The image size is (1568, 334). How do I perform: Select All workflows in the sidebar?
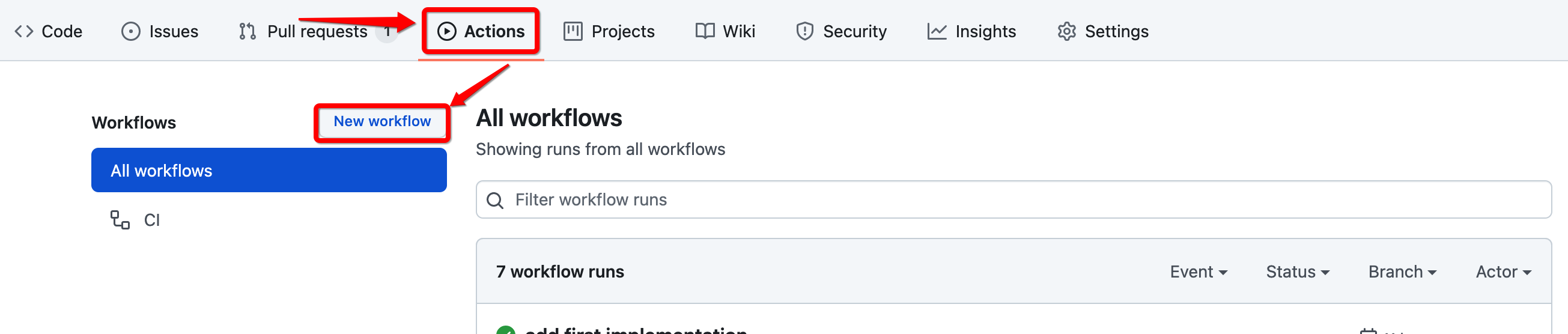click(269, 171)
